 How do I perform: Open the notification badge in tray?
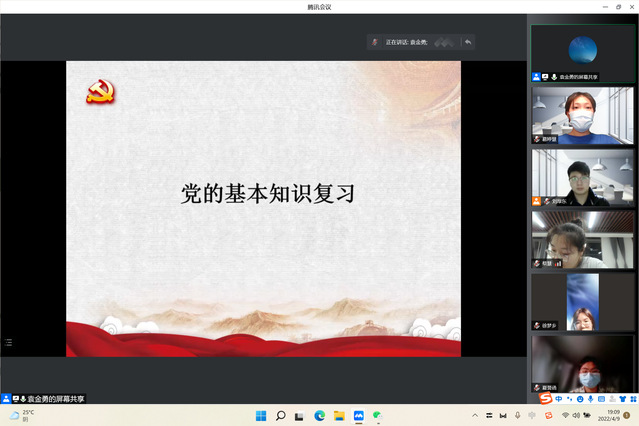627,415
